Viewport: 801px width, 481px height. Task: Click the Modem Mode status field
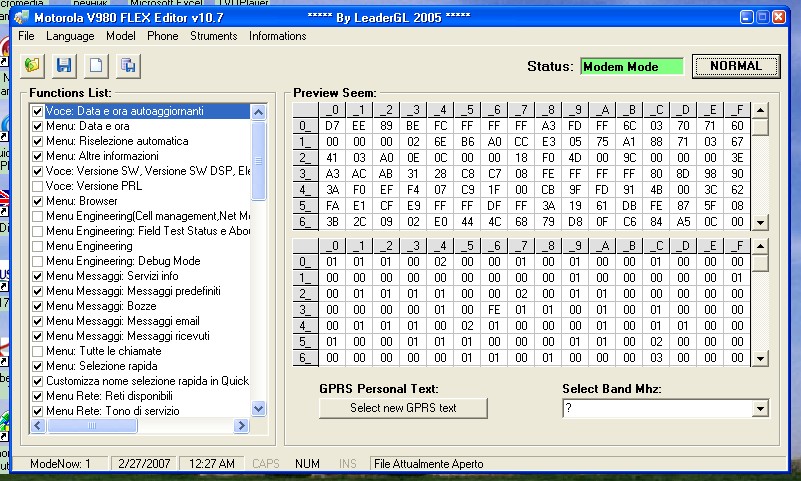point(632,67)
